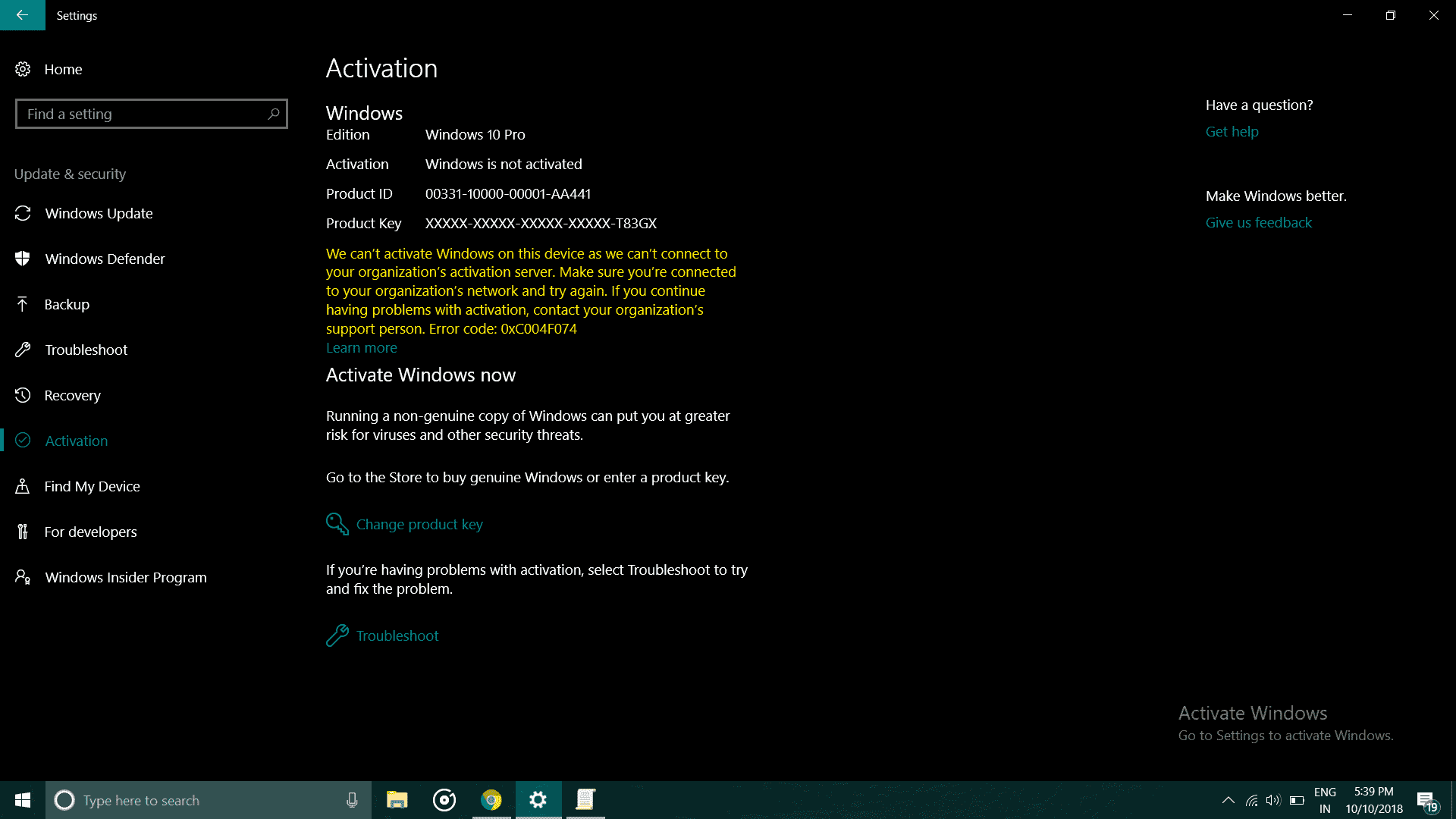Click the search magnifier in Find a setting
Image resolution: width=1456 pixels, height=819 pixels.
(274, 114)
